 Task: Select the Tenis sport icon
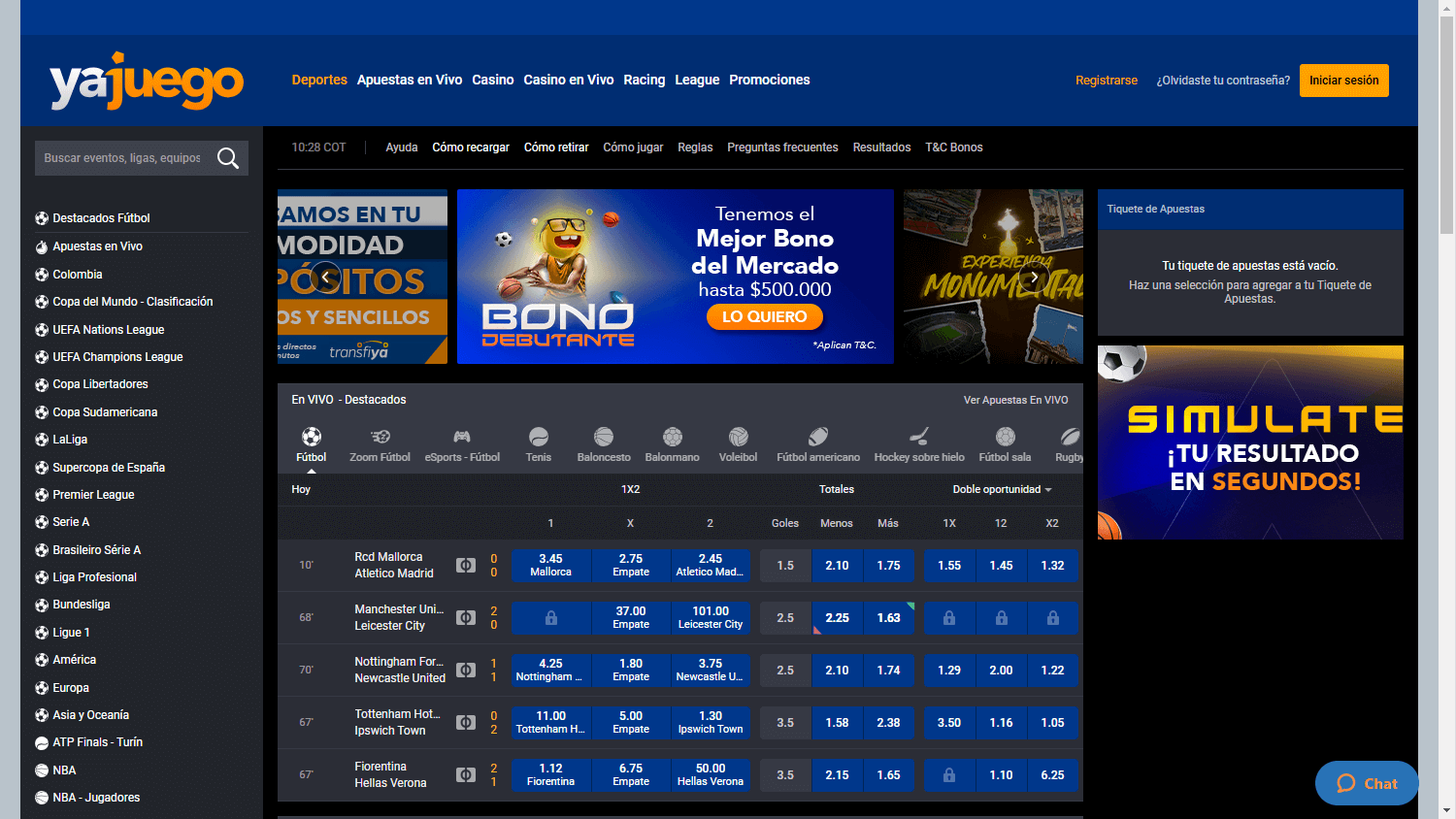(539, 437)
